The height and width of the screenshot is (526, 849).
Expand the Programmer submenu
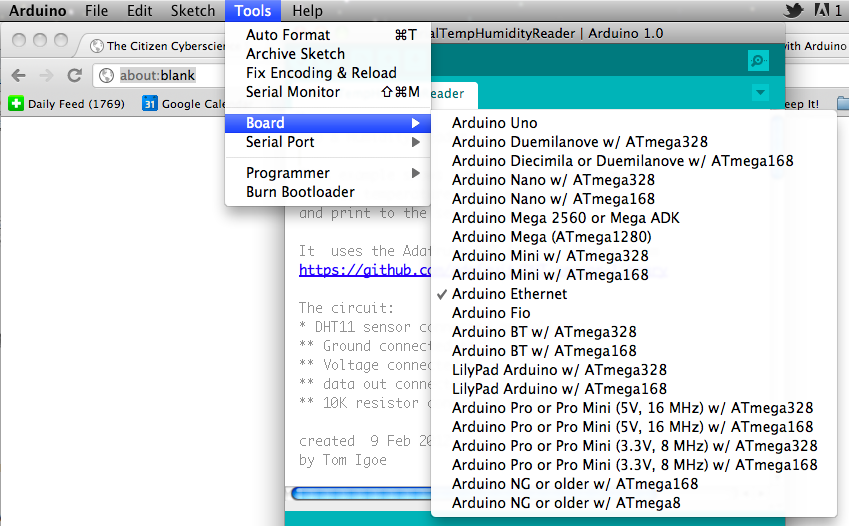pyautogui.click(x=328, y=173)
